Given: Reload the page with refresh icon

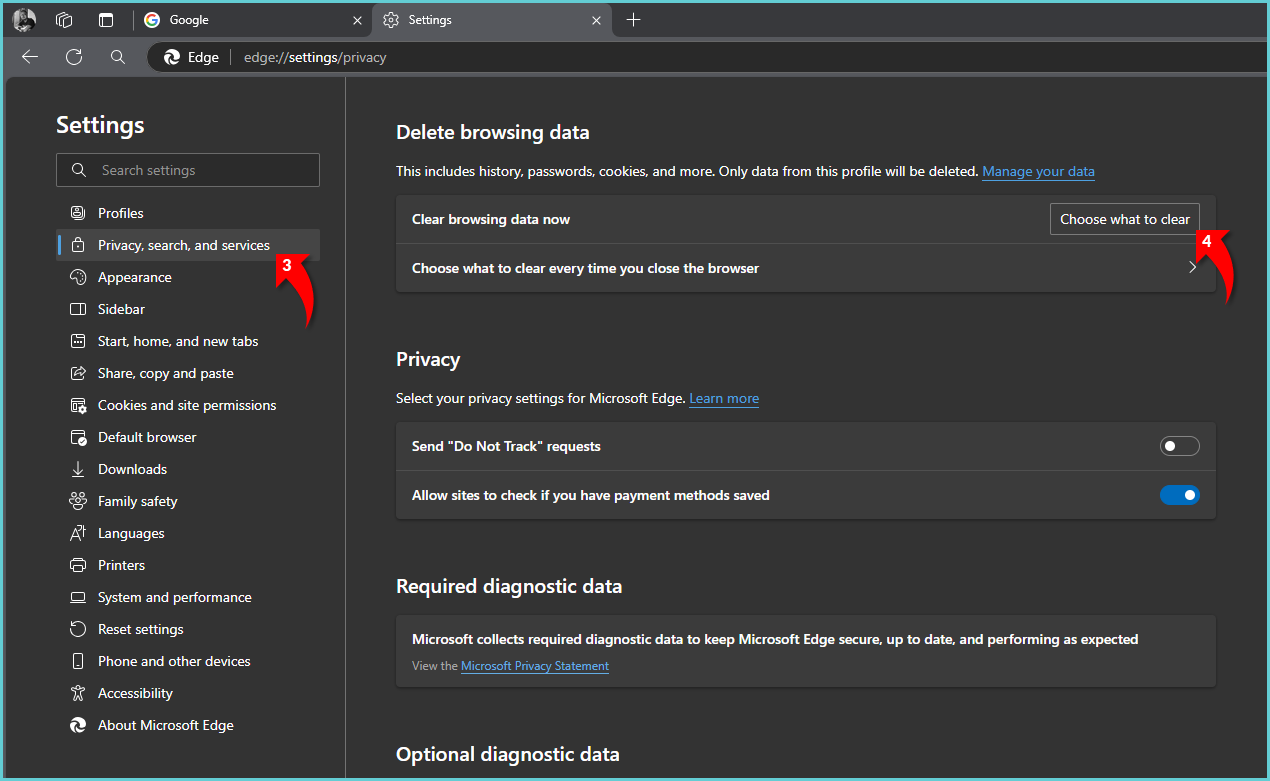Looking at the screenshot, I should click(74, 57).
